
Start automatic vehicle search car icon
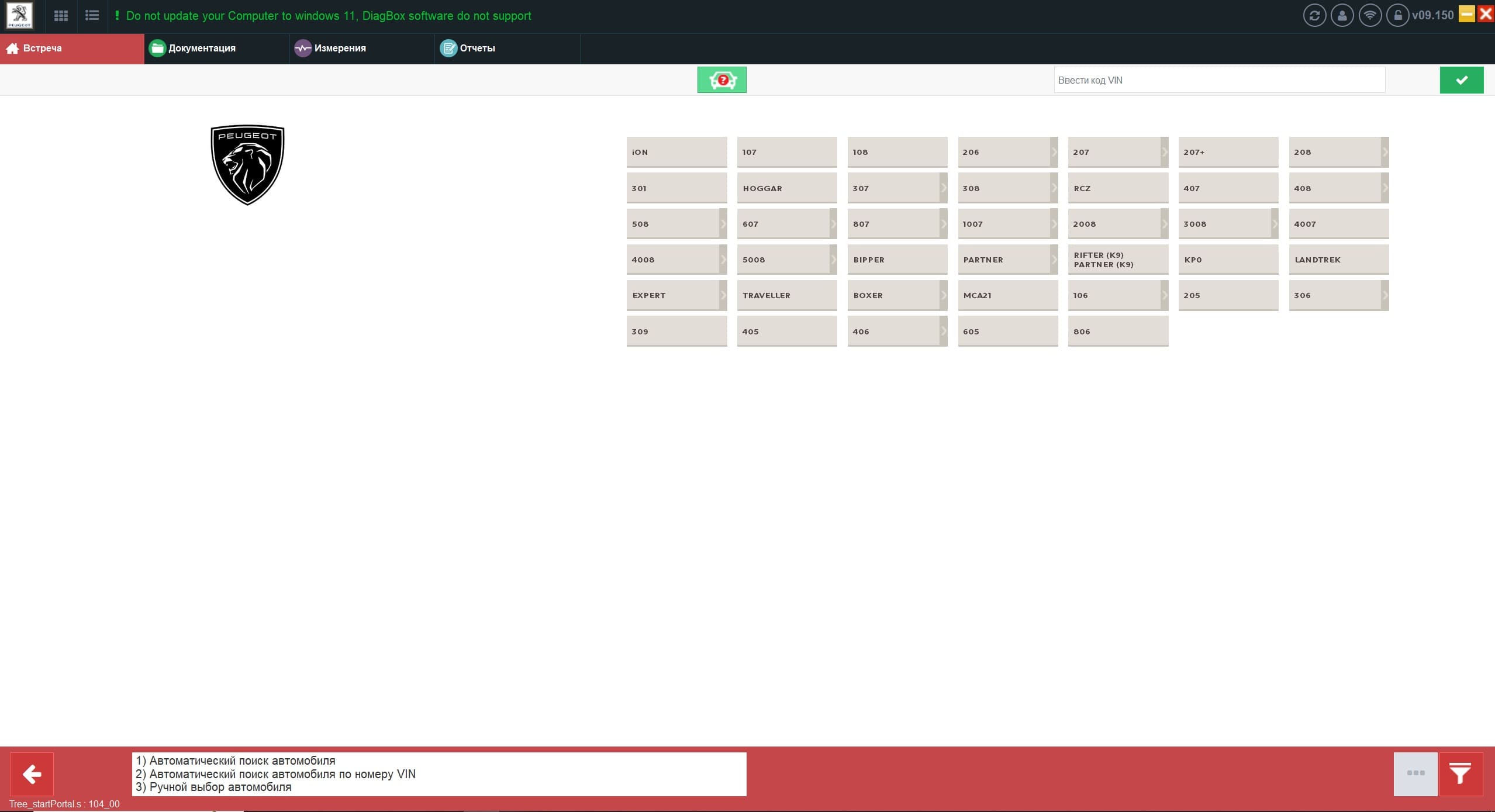click(x=721, y=80)
